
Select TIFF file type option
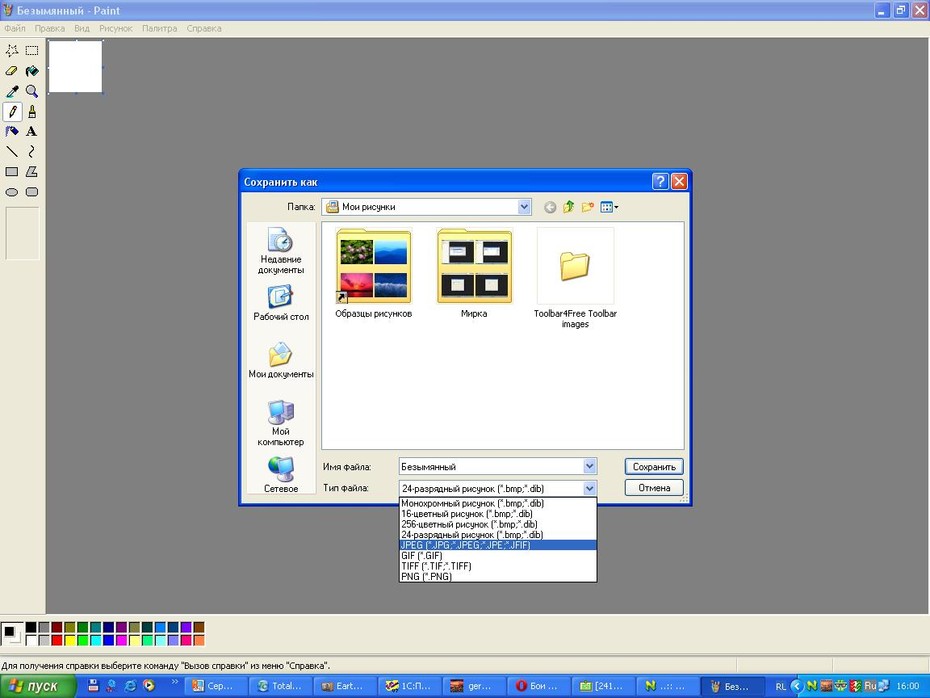[498, 566]
